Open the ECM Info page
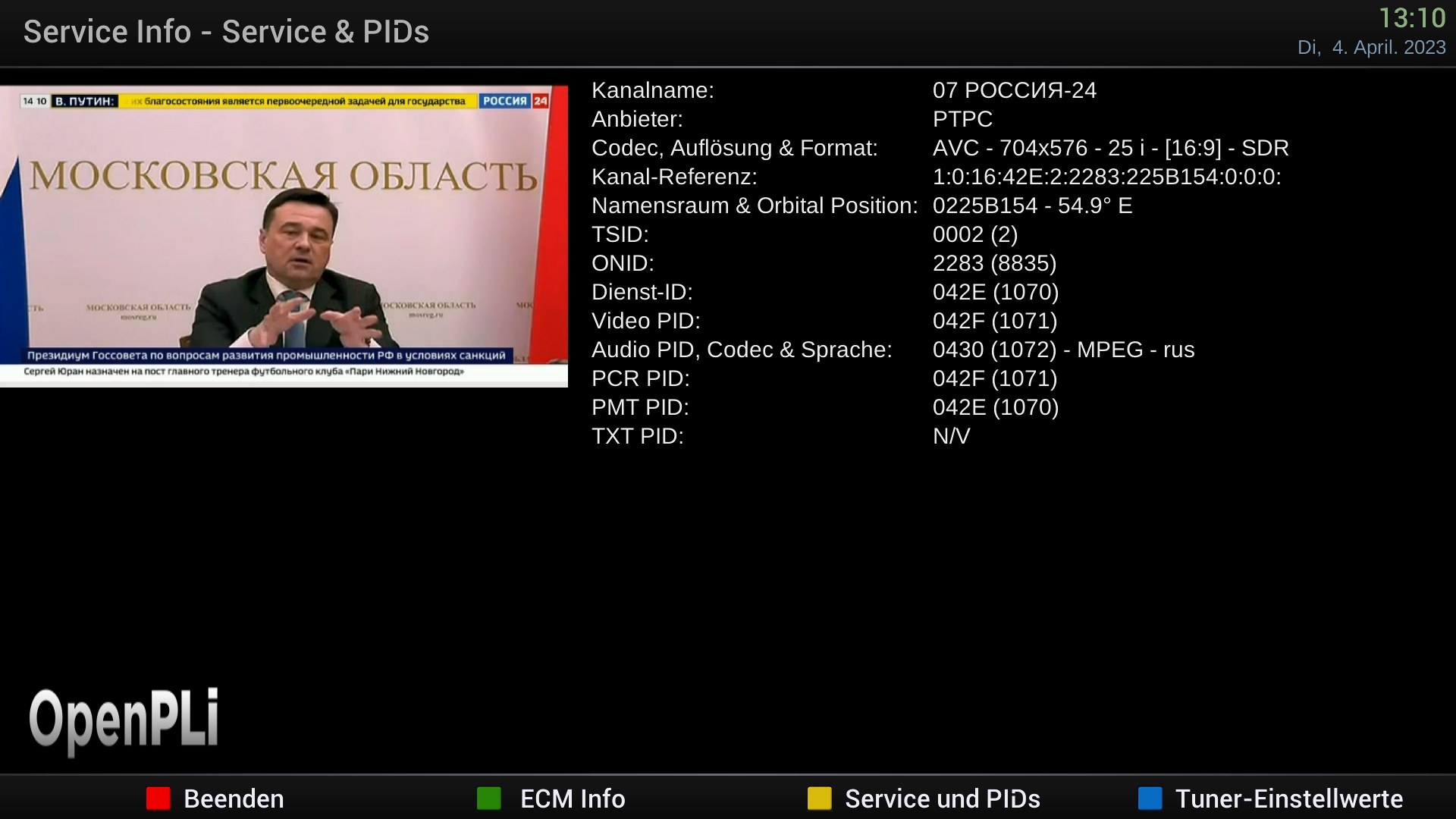Viewport: 1456px width, 819px height. point(573,799)
